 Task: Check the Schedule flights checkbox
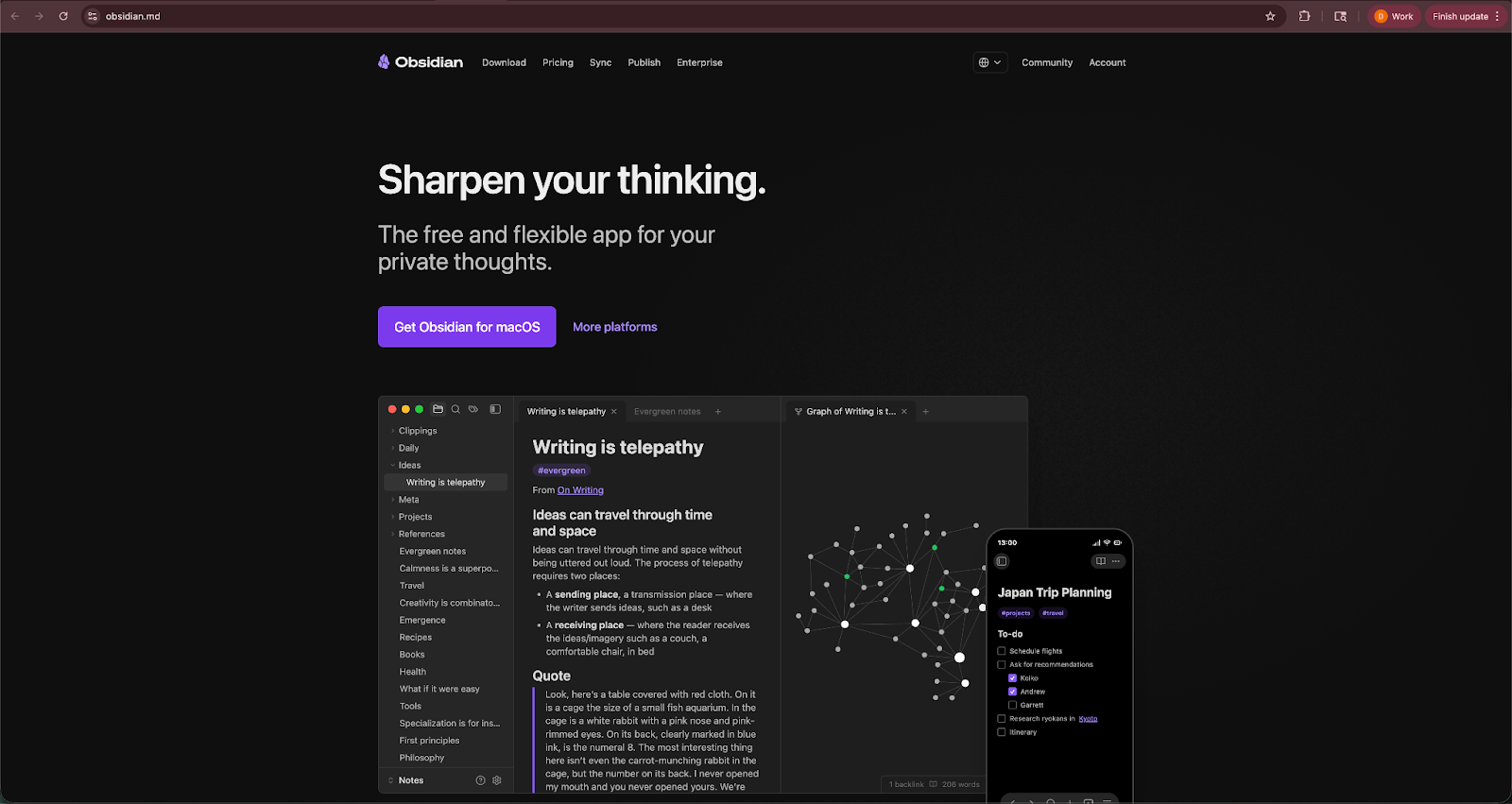pos(1002,651)
